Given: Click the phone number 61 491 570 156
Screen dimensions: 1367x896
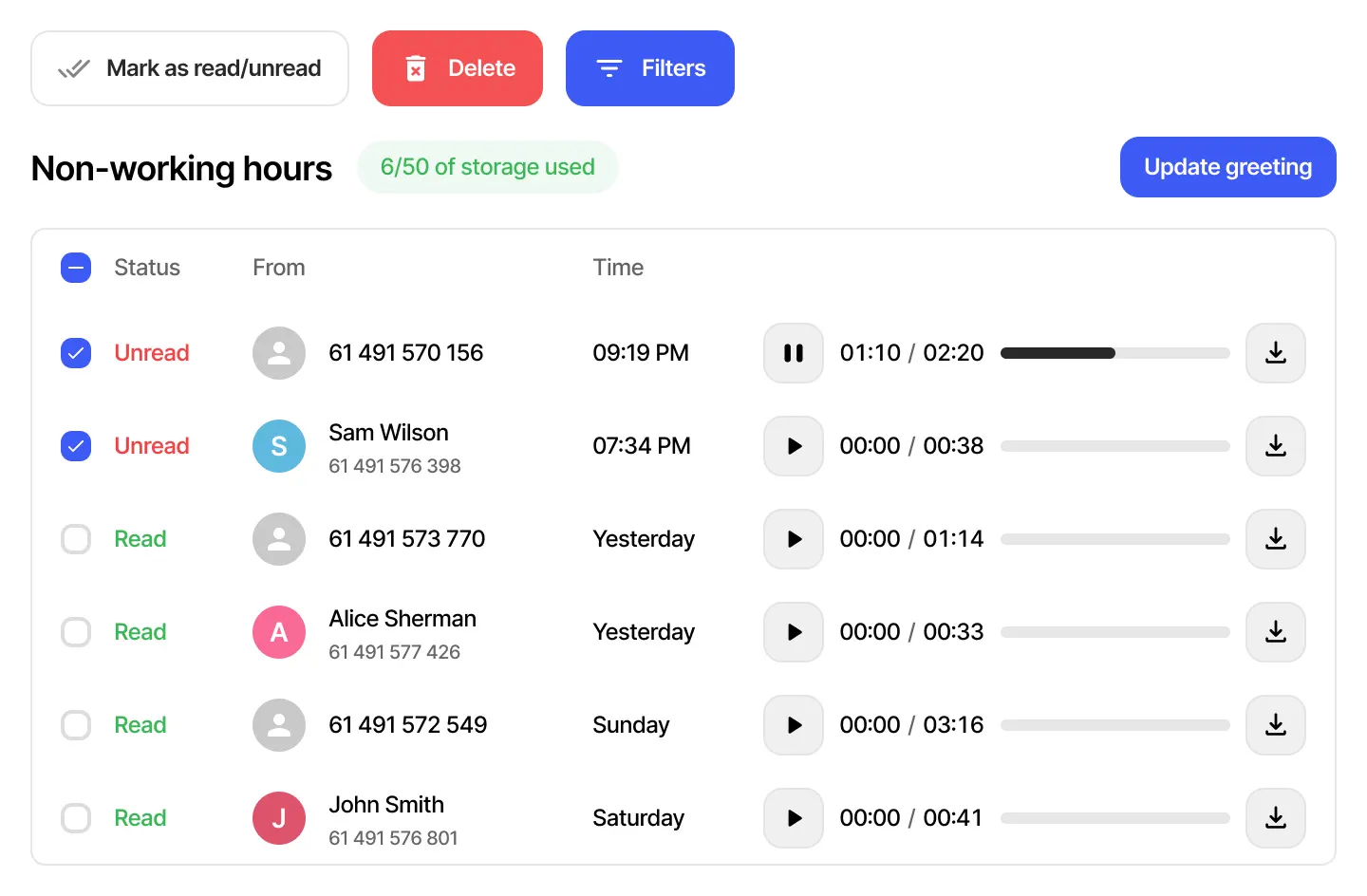Looking at the screenshot, I should pos(406,353).
